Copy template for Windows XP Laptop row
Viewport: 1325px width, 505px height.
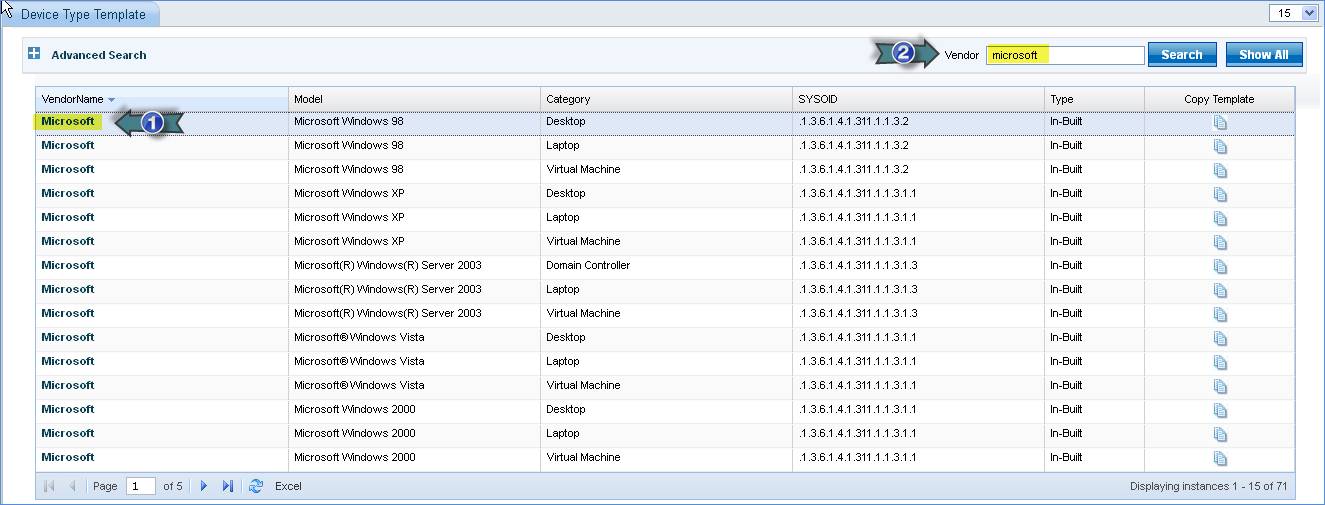click(1219, 218)
